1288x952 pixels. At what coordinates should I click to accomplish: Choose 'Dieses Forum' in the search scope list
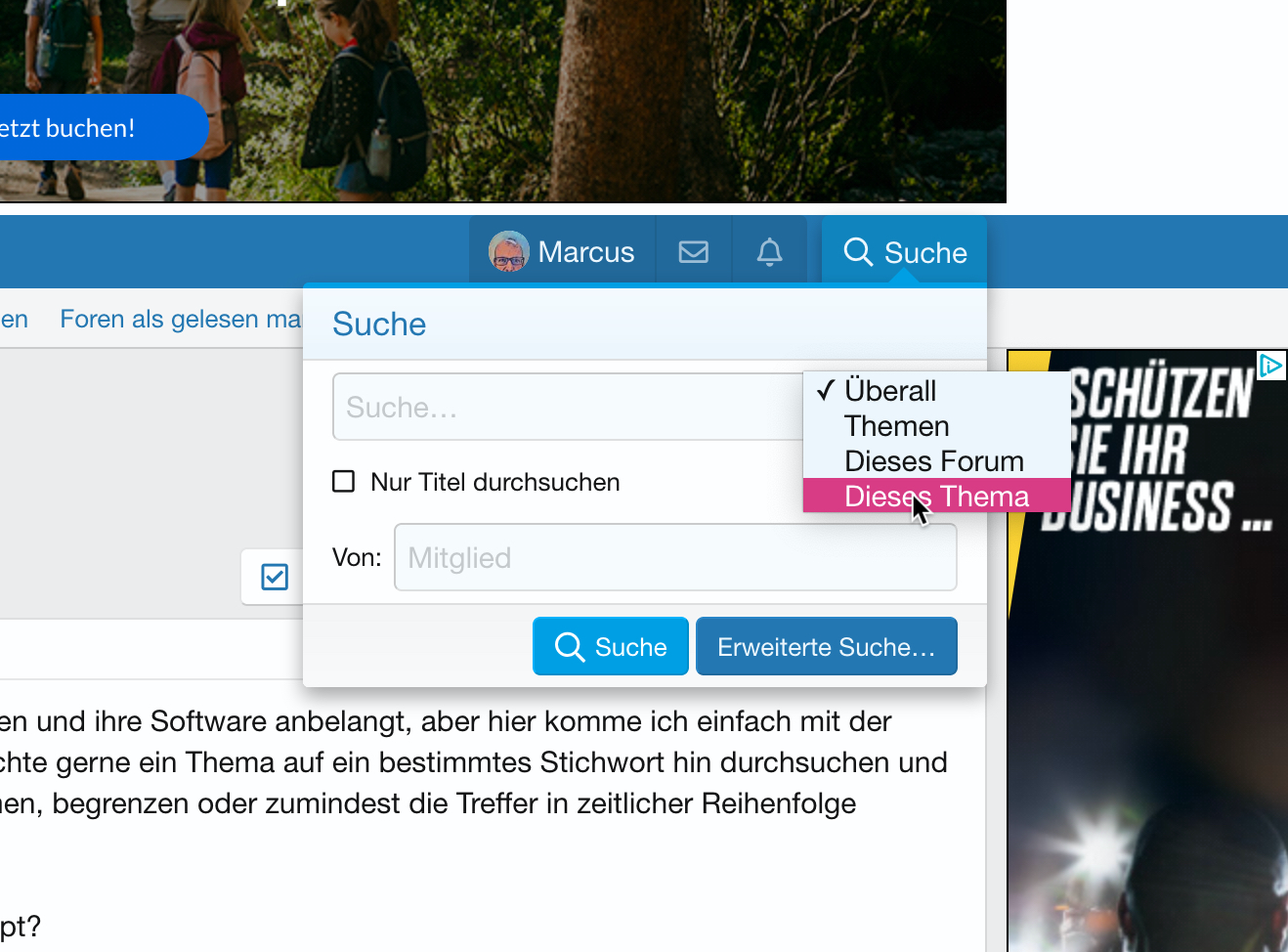coord(933,460)
